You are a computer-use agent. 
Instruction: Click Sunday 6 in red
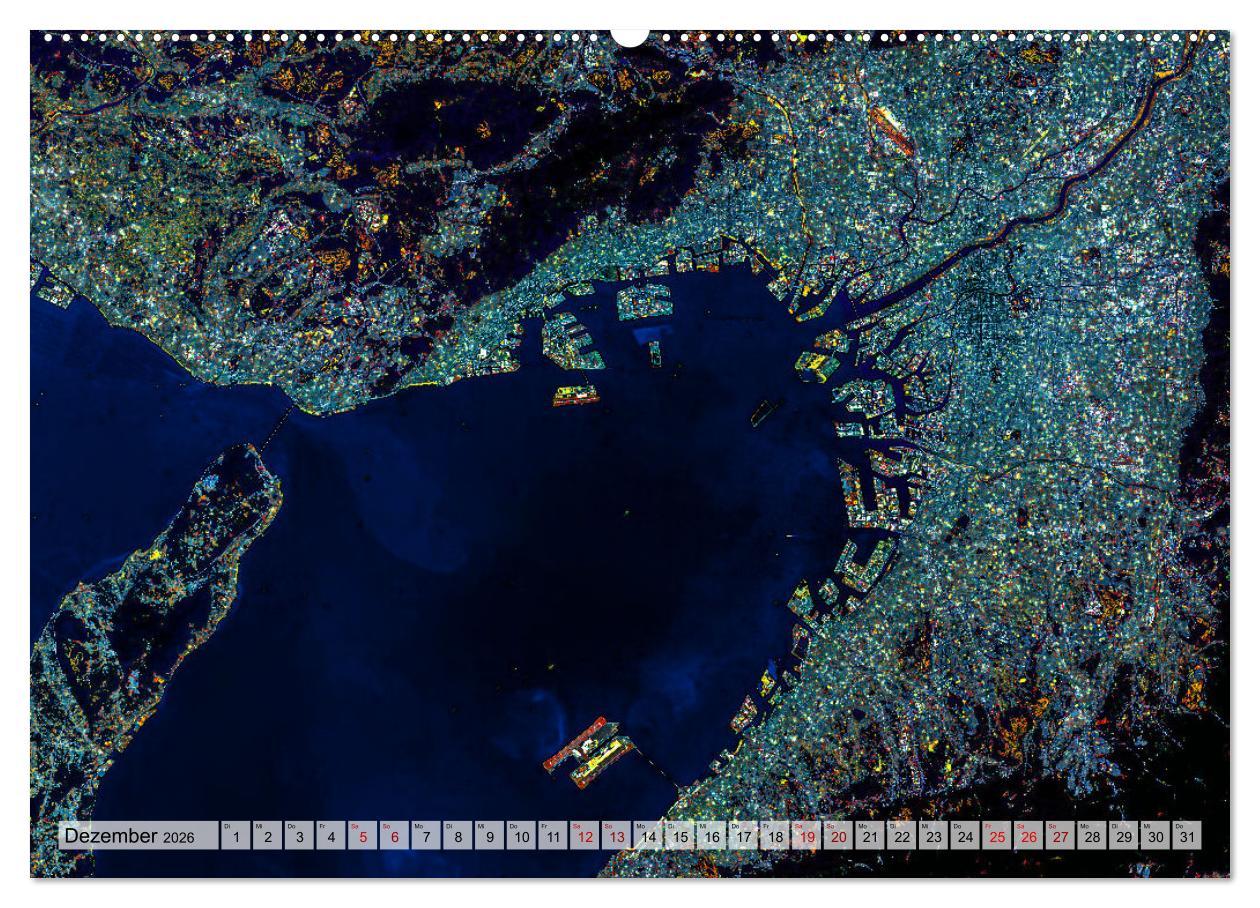pos(394,836)
